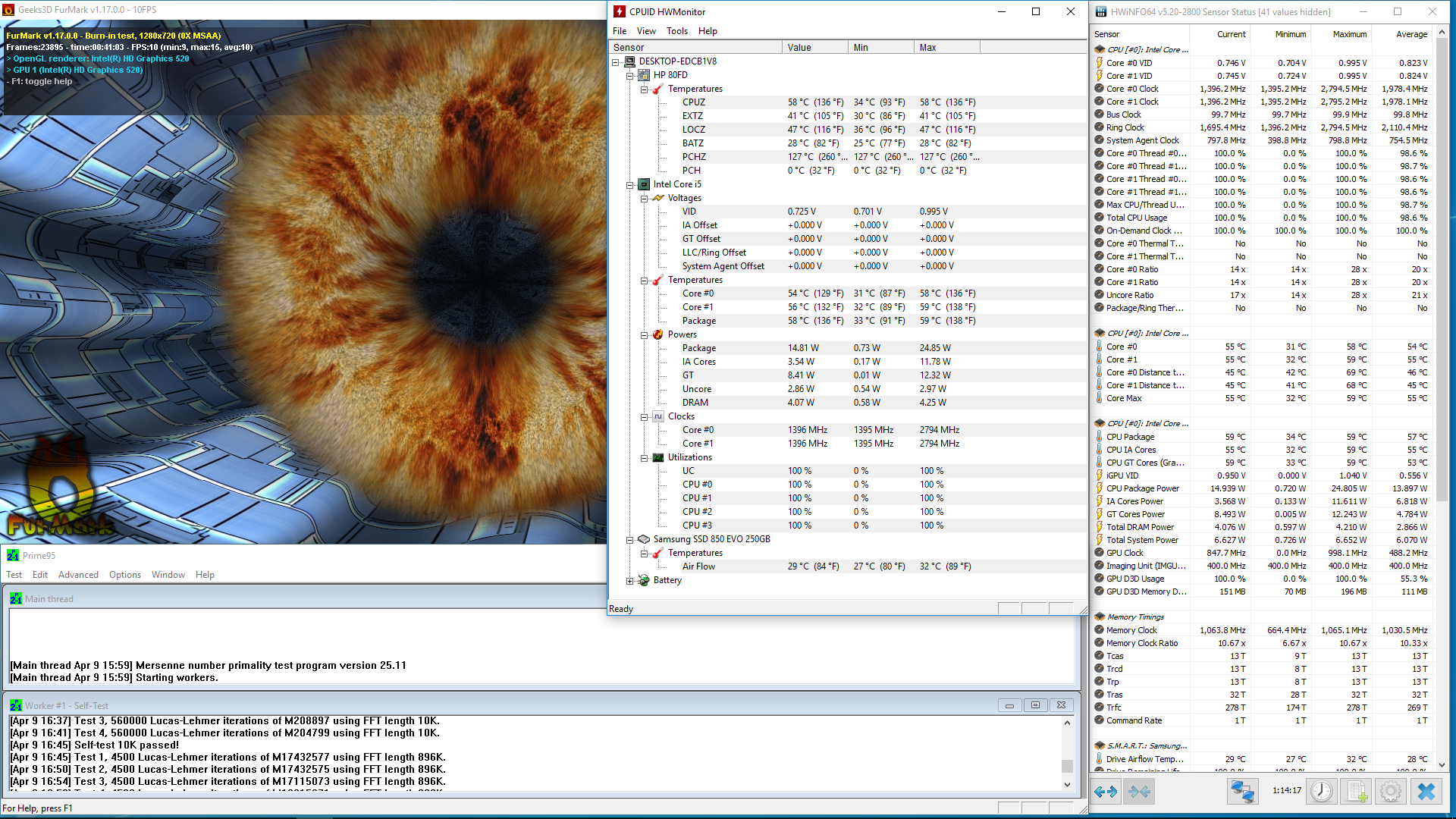
Task: Click HWMonitor Max column header
Action: coord(947,47)
